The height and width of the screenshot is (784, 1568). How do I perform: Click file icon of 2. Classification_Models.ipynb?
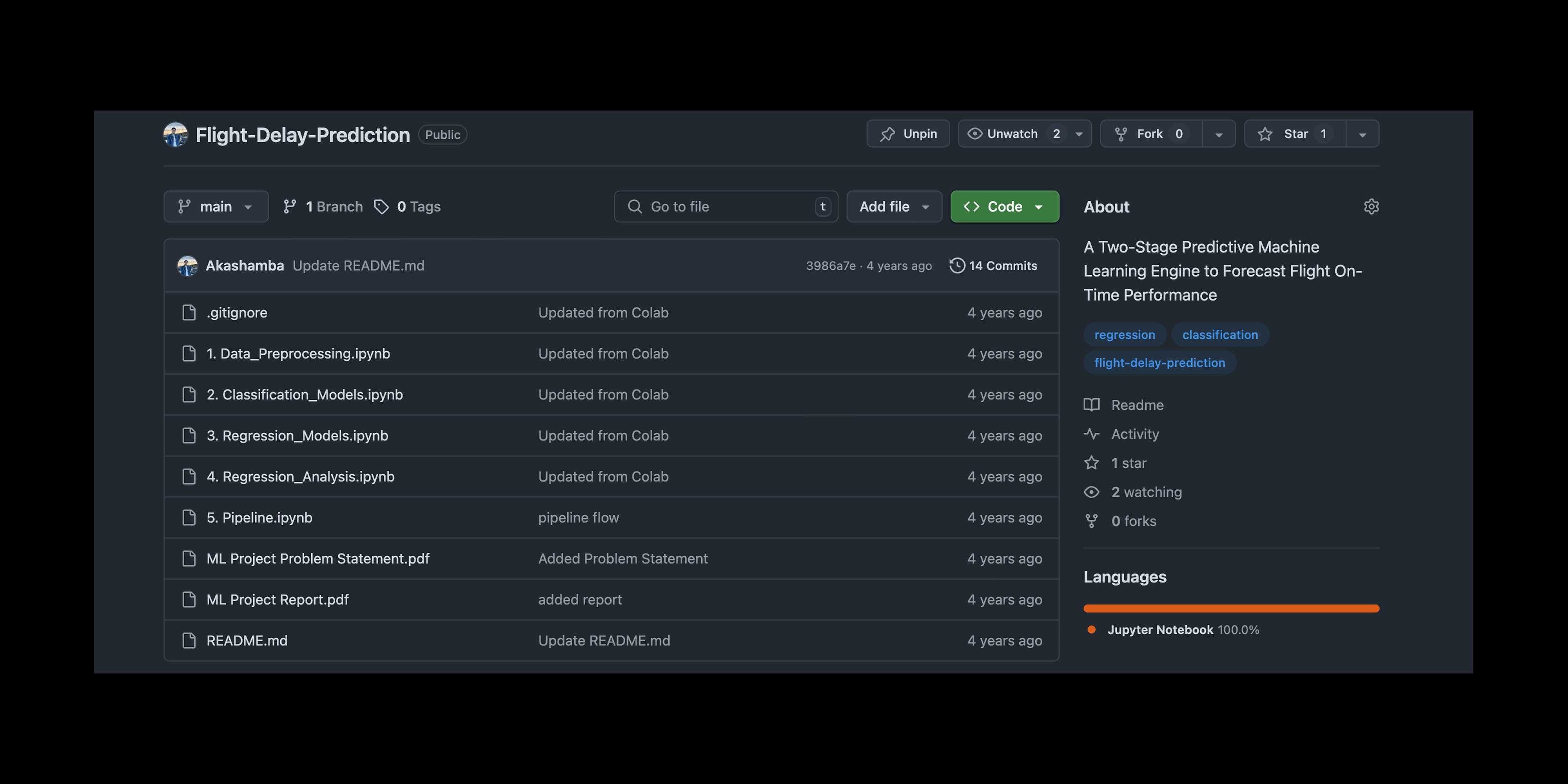point(189,394)
